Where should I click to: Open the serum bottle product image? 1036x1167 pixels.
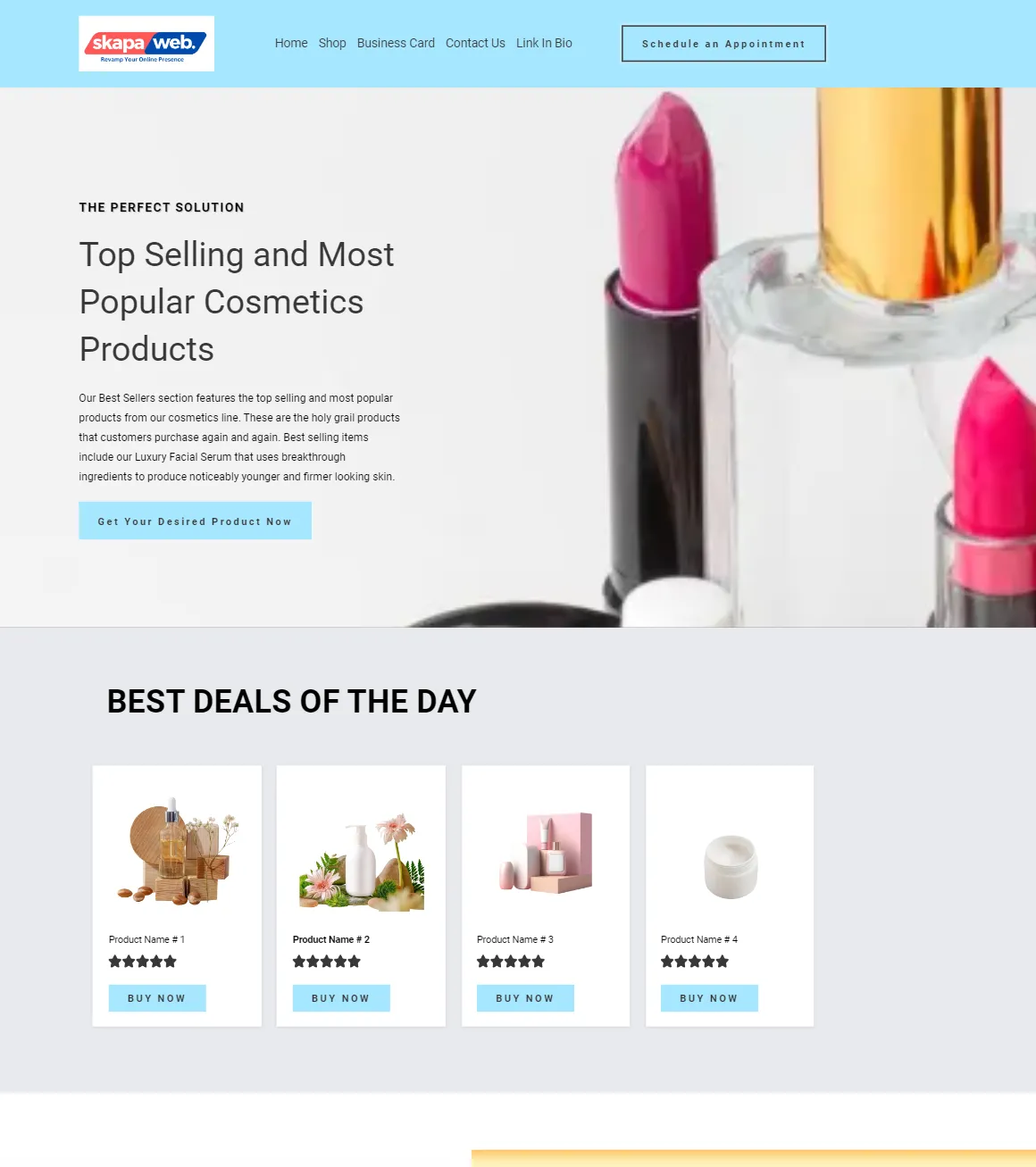(x=178, y=851)
